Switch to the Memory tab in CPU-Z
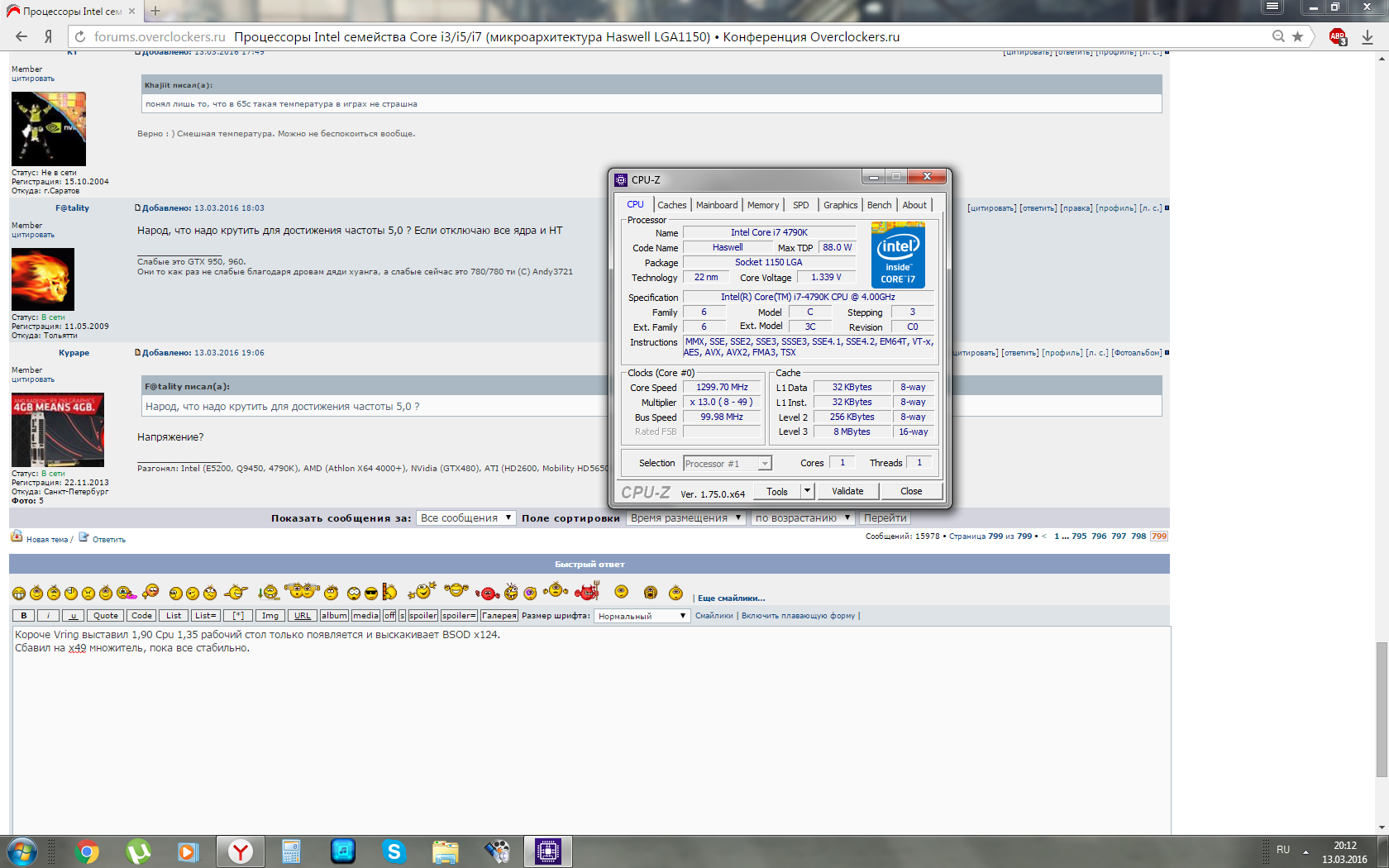The height and width of the screenshot is (868, 1389). [x=763, y=205]
